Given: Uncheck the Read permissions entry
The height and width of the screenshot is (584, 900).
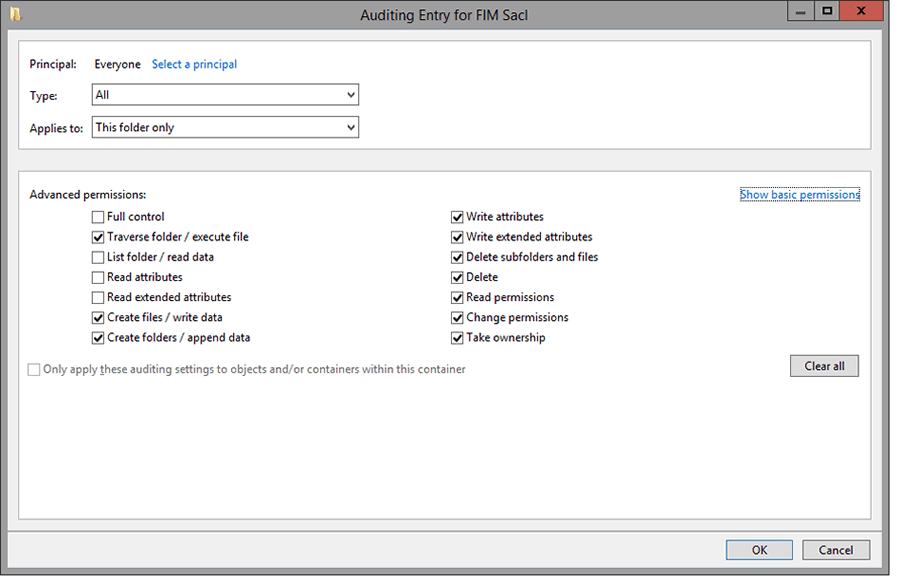Looking at the screenshot, I should (x=457, y=297).
